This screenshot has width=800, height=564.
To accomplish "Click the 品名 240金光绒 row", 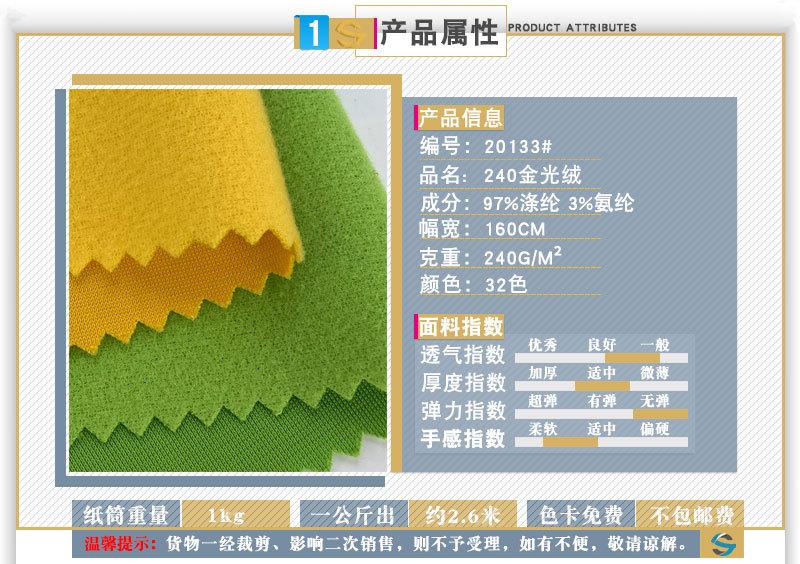I will click(499, 175).
